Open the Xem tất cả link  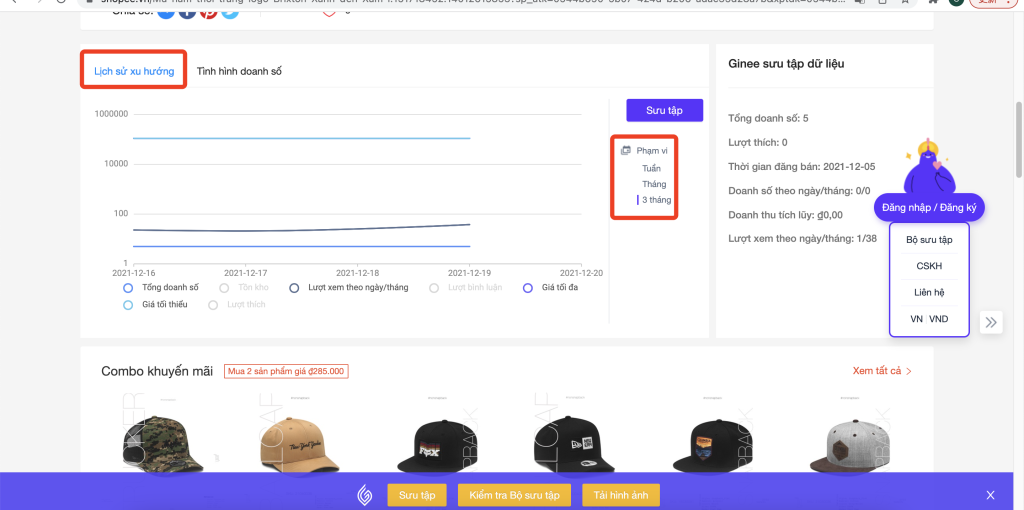tap(882, 371)
